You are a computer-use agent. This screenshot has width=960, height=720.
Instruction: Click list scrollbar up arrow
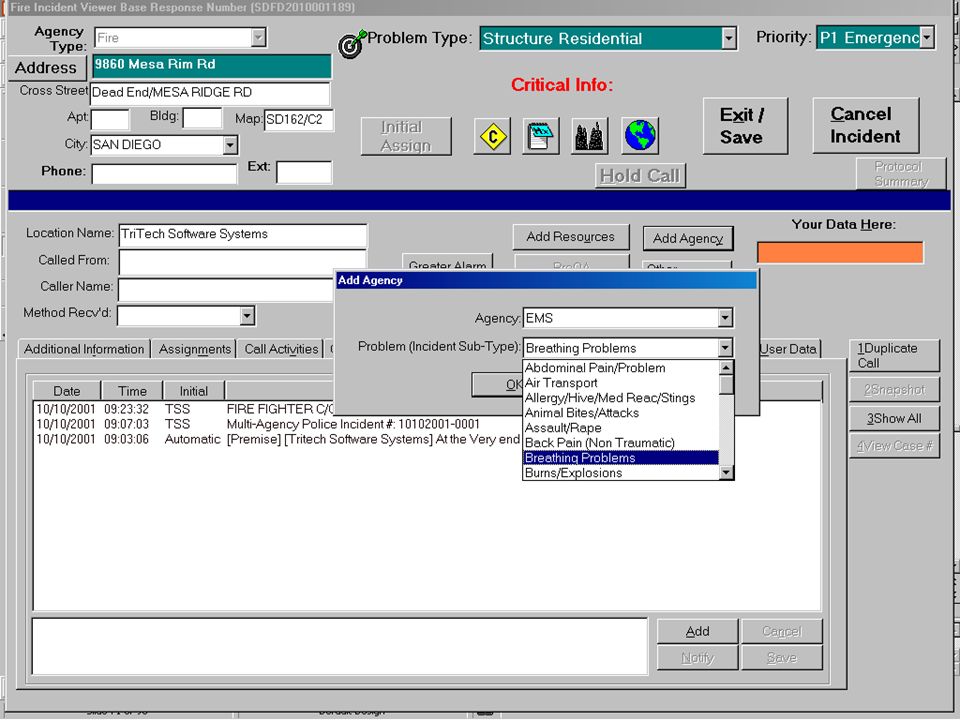[x=726, y=367]
